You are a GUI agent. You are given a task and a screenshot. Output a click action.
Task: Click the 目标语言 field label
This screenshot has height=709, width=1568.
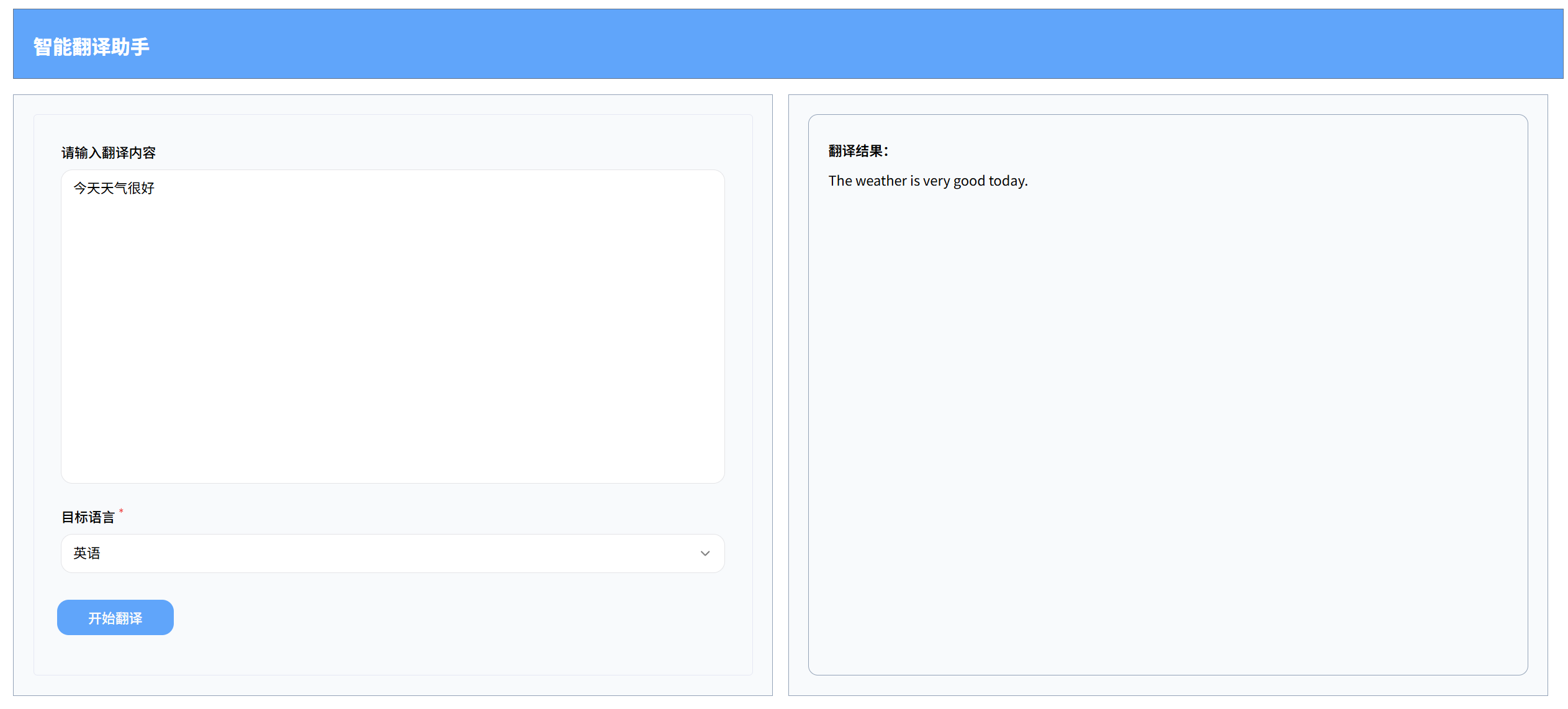tap(88, 517)
